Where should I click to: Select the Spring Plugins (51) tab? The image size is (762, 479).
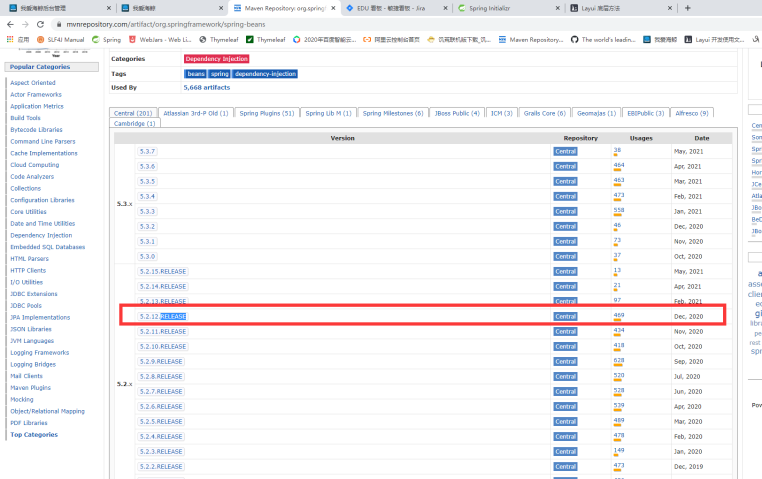pyautogui.click(x=267, y=113)
